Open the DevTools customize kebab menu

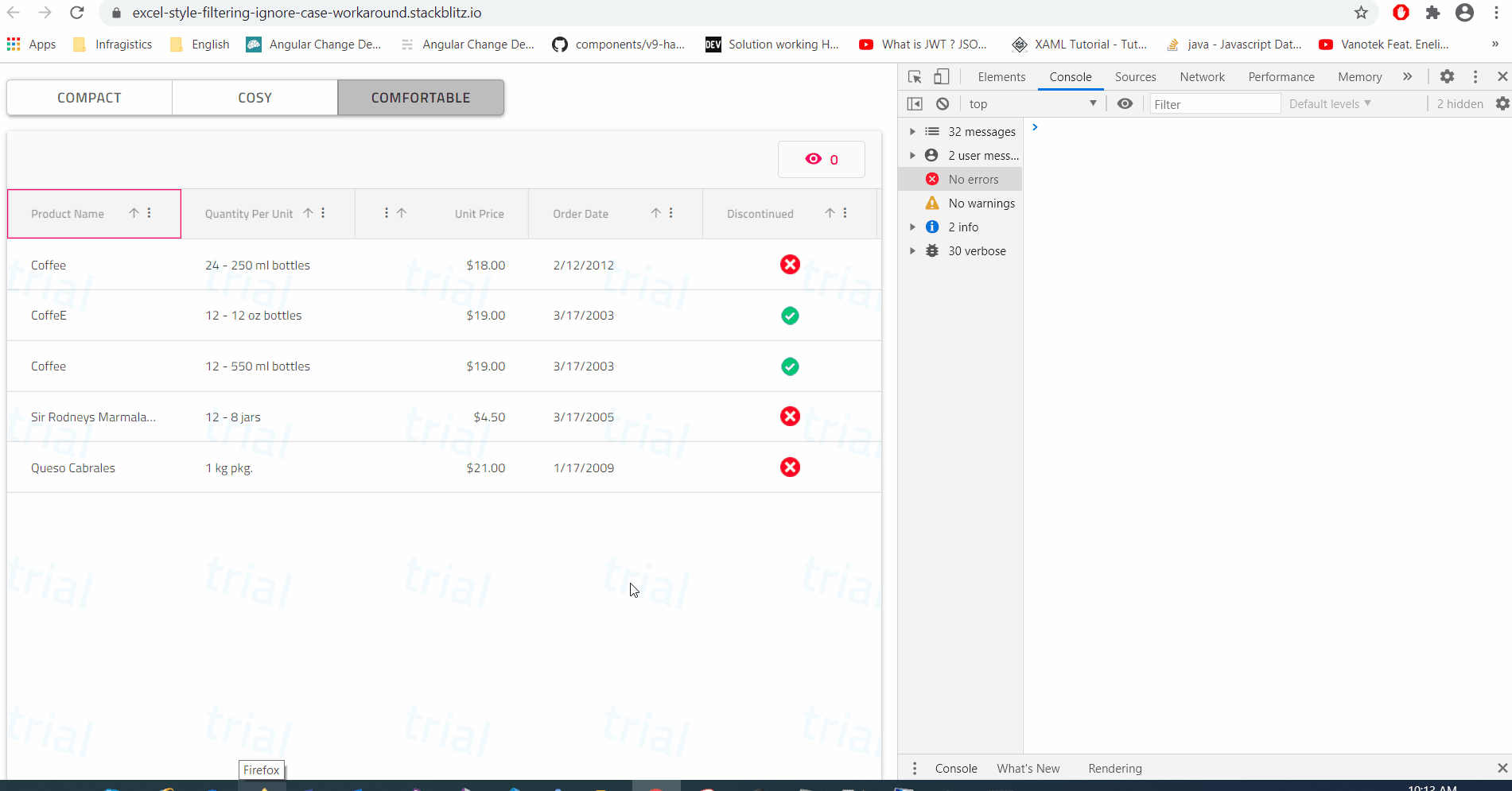tap(1475, 77)
